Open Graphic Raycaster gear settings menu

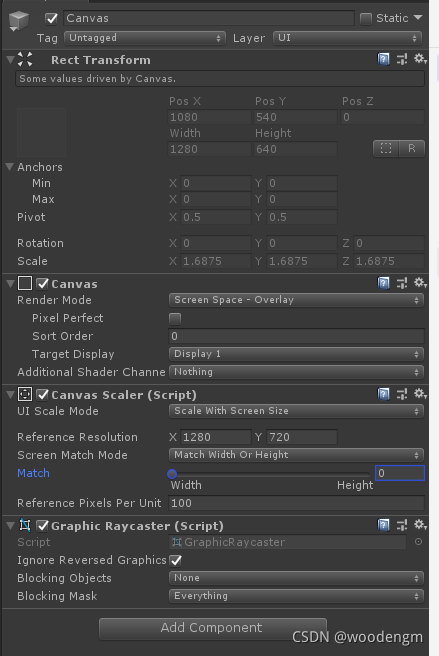click(x=420, y=525)
